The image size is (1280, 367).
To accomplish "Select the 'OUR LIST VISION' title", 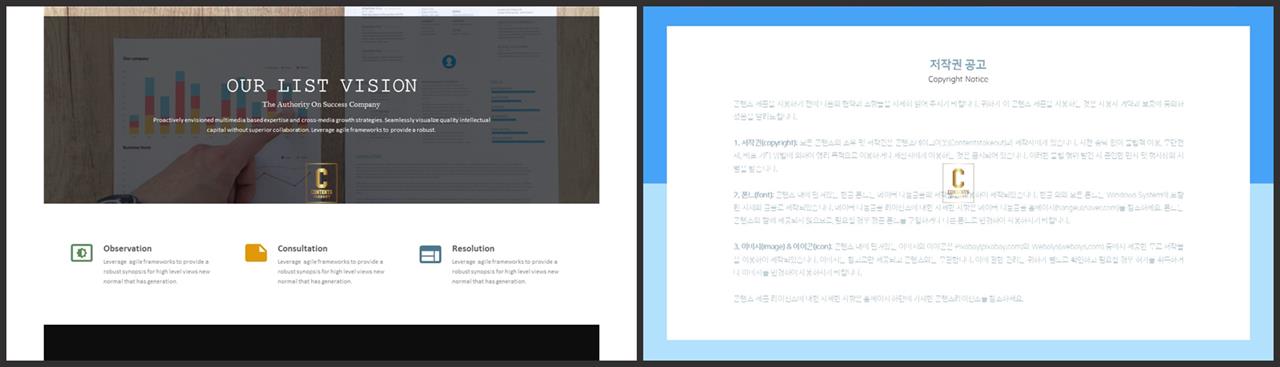I will coord(322,86).
